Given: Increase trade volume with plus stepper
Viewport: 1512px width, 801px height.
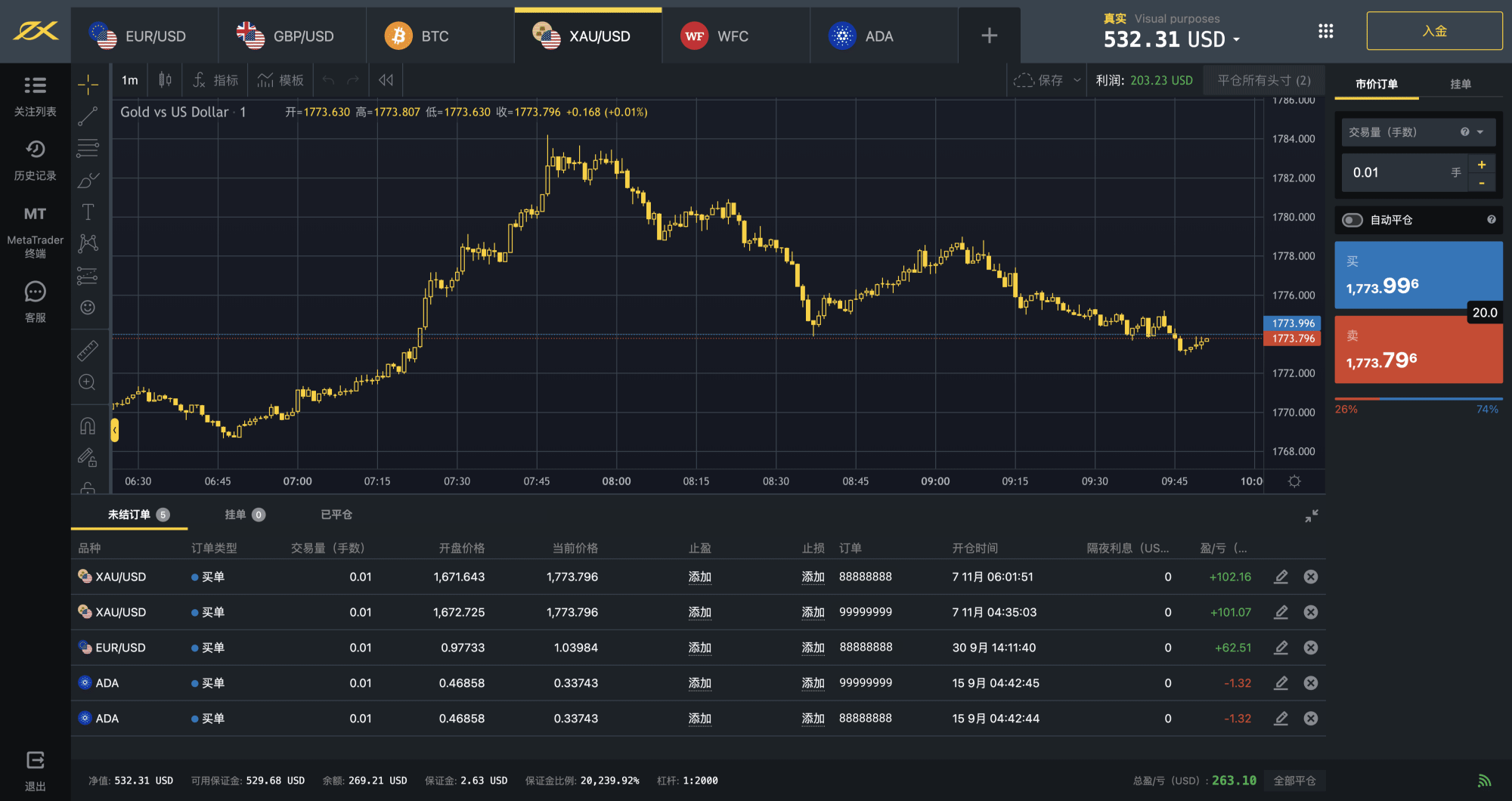Looking at the screenshot, I should 1482,164.
